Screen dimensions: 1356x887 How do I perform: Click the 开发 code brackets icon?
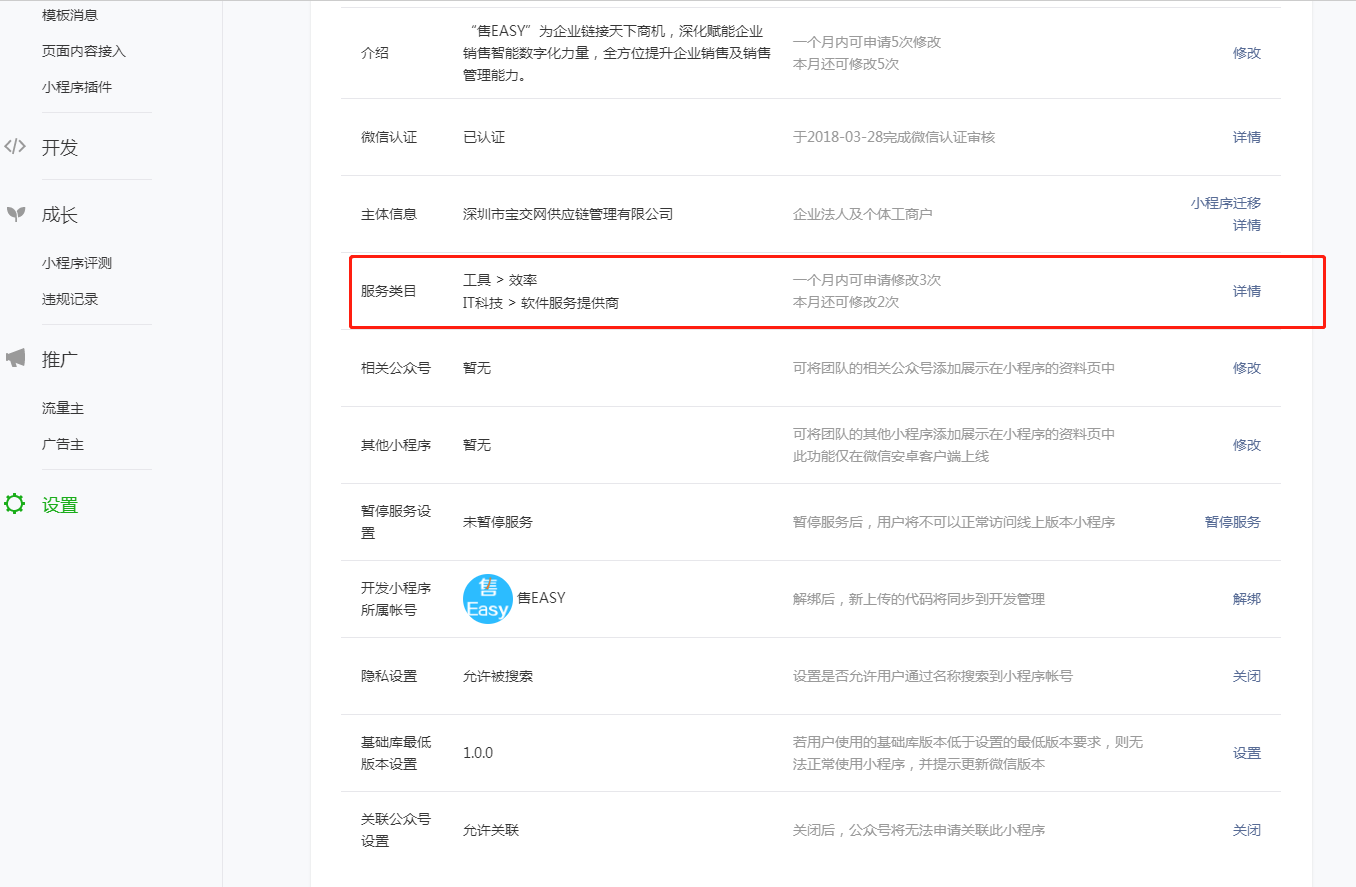point(15,147)
